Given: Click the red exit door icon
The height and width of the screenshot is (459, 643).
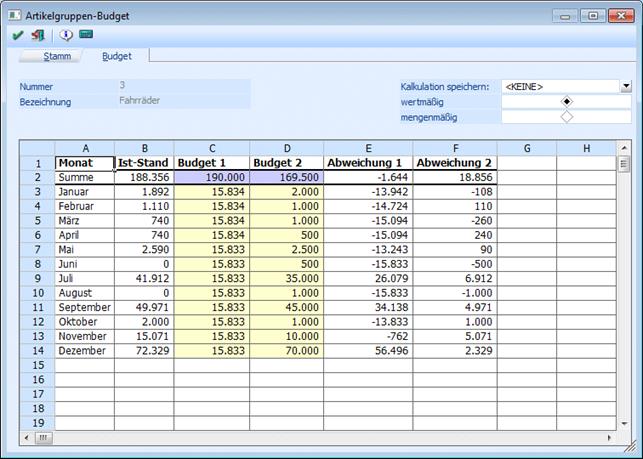Looking at the screenshot, I should pos(38,35).
